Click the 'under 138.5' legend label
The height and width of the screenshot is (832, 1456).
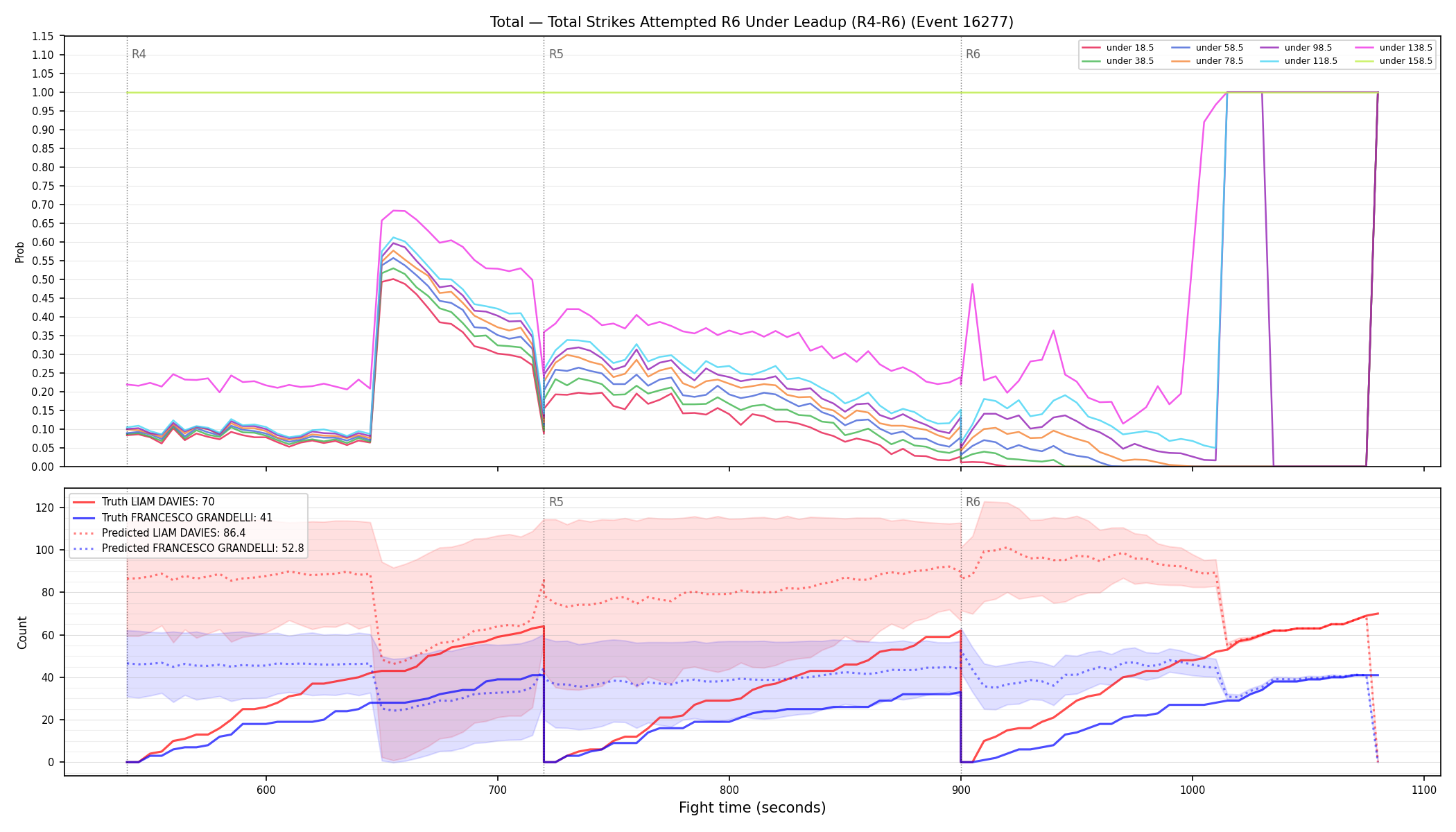[1406, 48]
